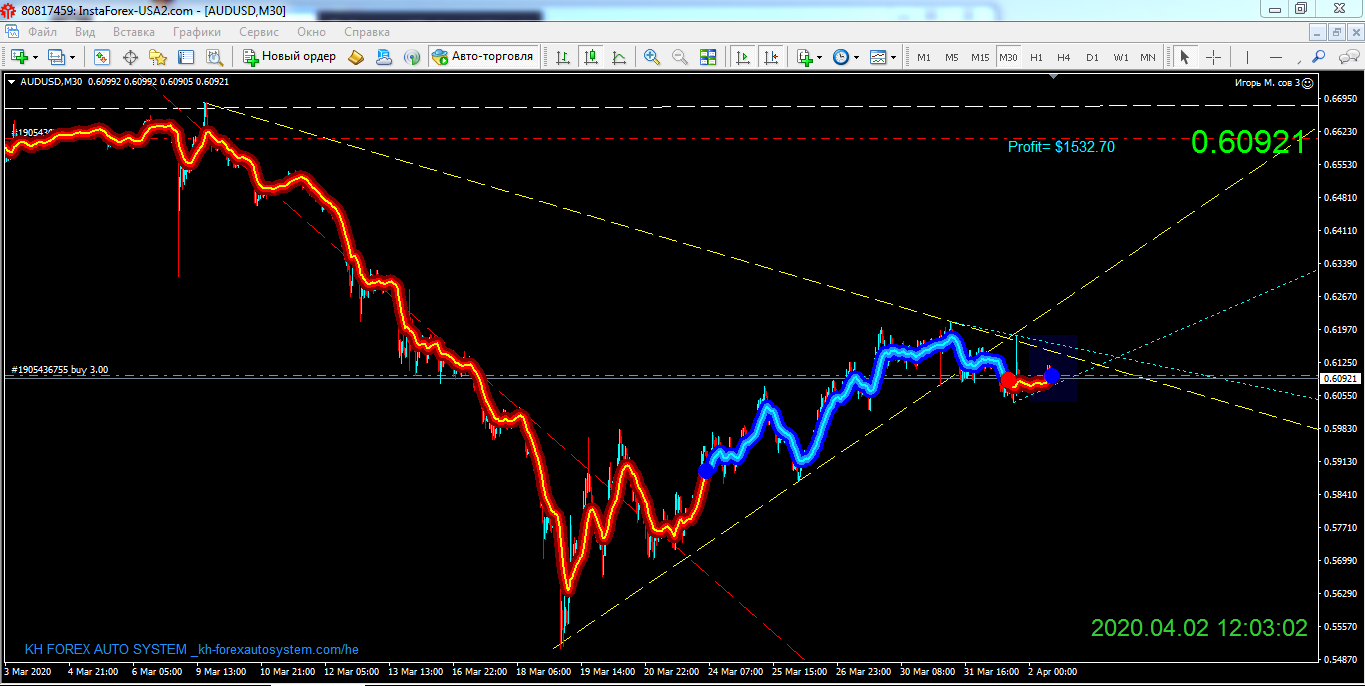This screenshot has width=1365, height=686.
Task: Open the Справка menu
Action: (x=366, y=32)
